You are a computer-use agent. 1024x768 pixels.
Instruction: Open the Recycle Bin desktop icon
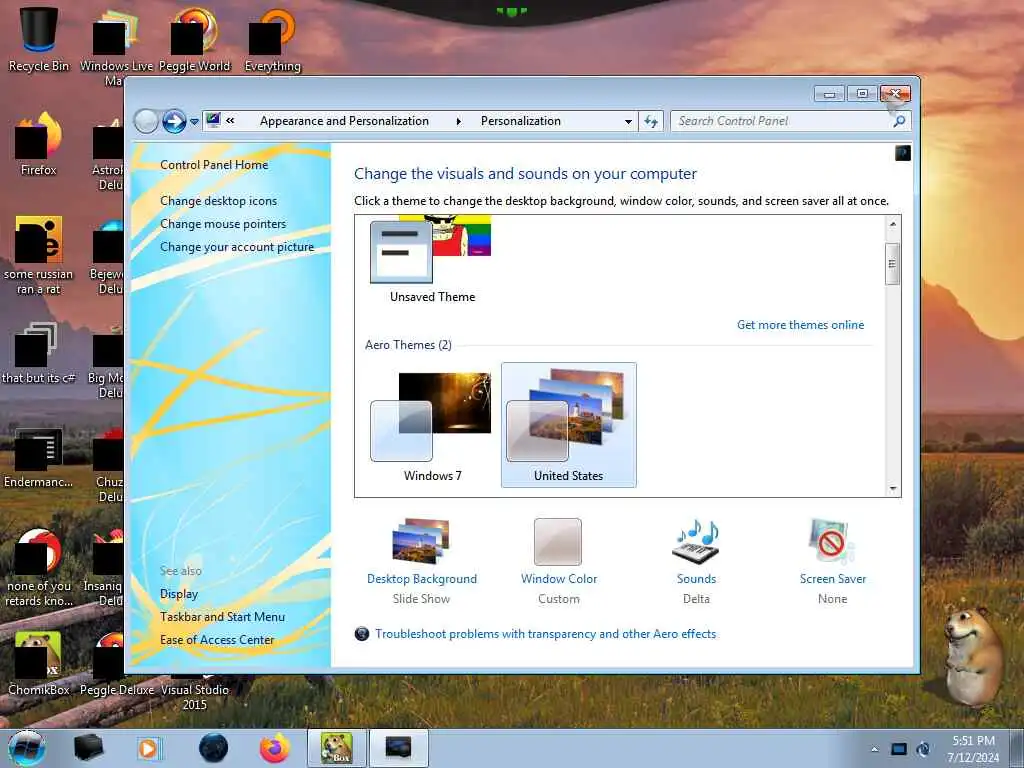[39, 39]
